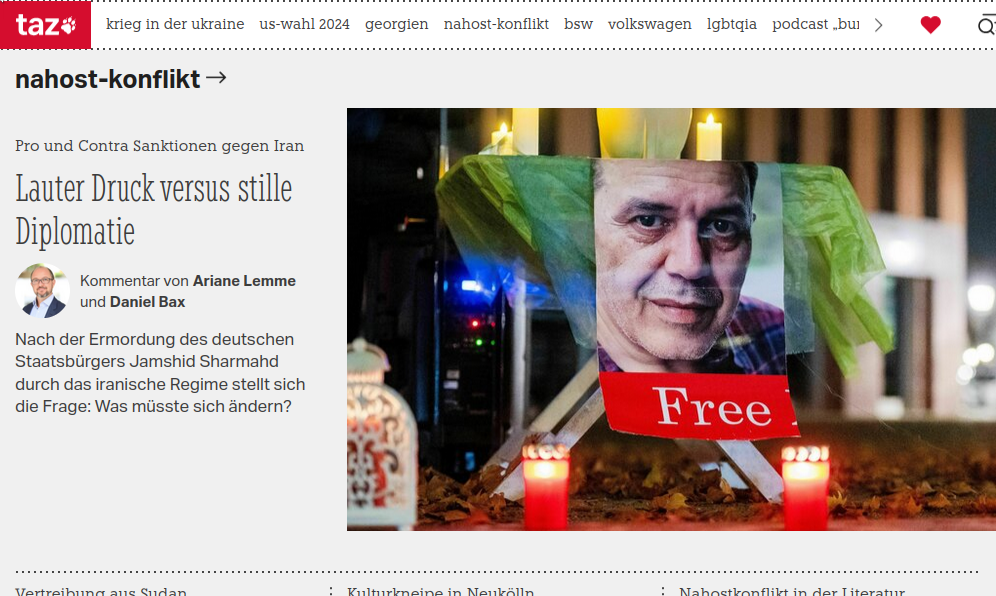Expand more topics with right chevron
Screen dimensions: 996x596
coord(878,25)
